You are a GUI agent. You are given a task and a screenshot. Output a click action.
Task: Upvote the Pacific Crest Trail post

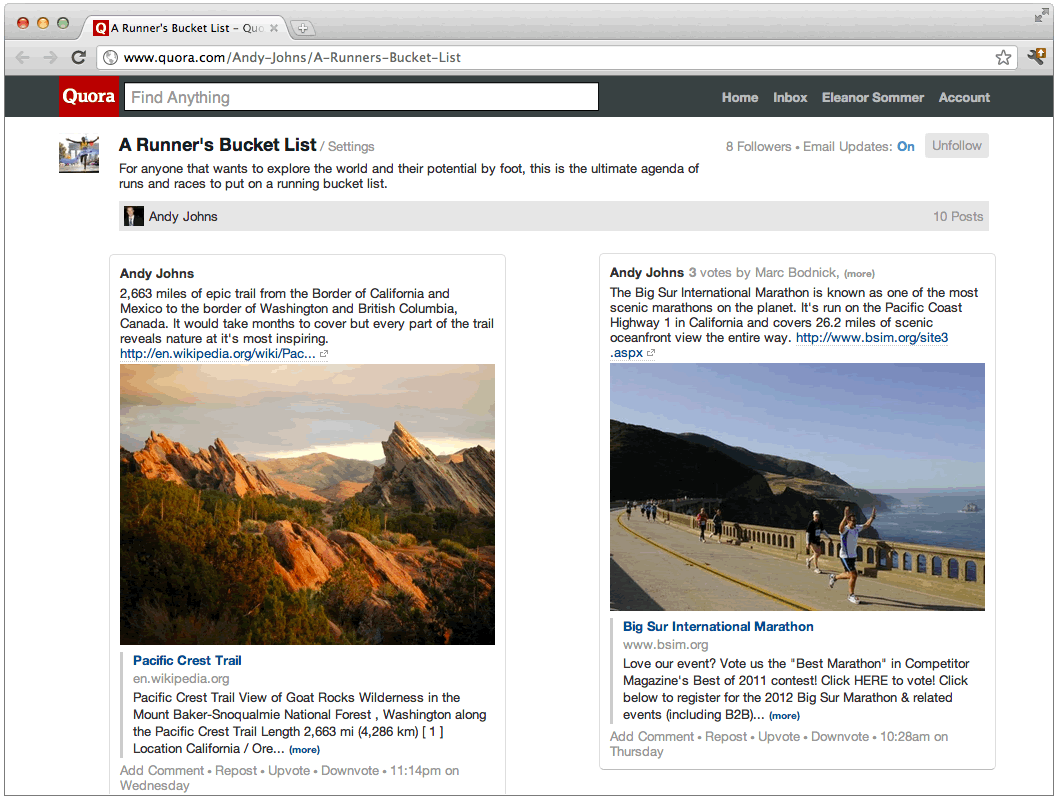289,771
